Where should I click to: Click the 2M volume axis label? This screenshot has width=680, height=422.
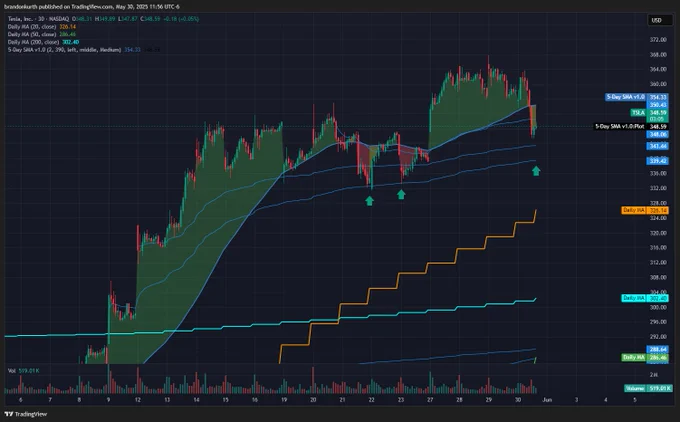click(654, 374)
